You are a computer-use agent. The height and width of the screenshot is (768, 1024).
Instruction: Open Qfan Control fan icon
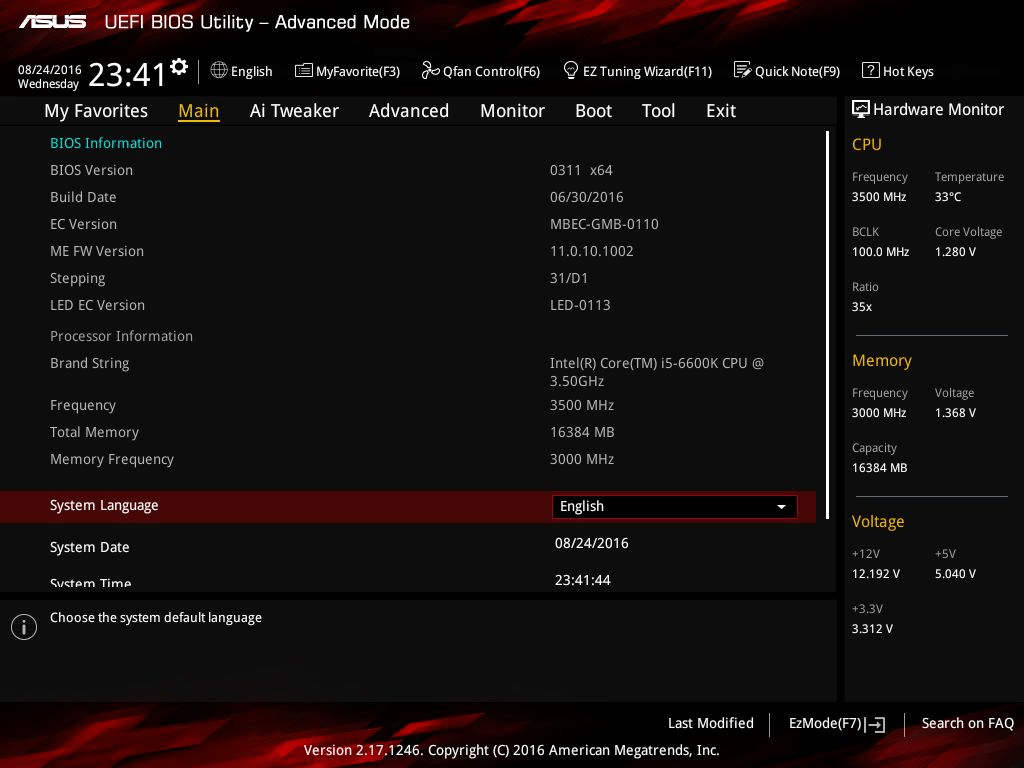430,71
